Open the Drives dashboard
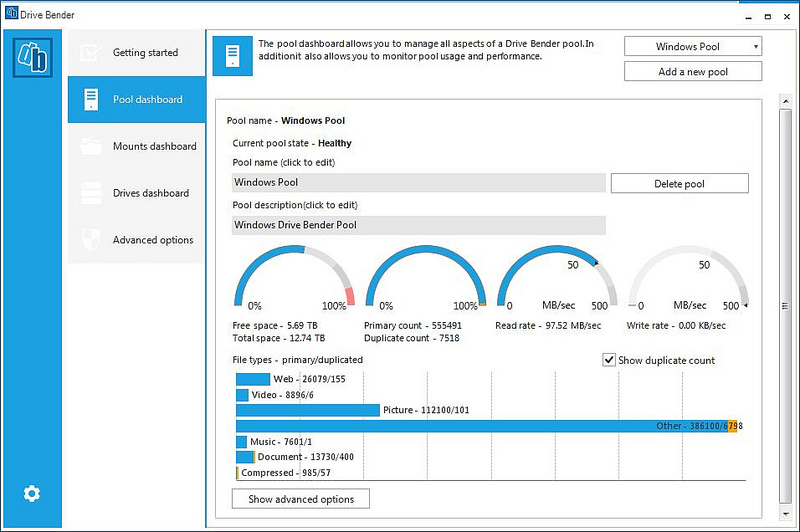 coord(137,193)
